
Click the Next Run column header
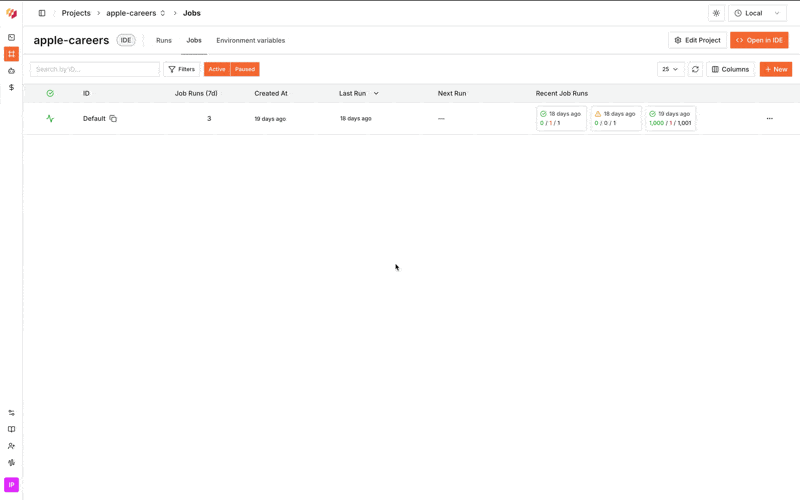point(452,93)
